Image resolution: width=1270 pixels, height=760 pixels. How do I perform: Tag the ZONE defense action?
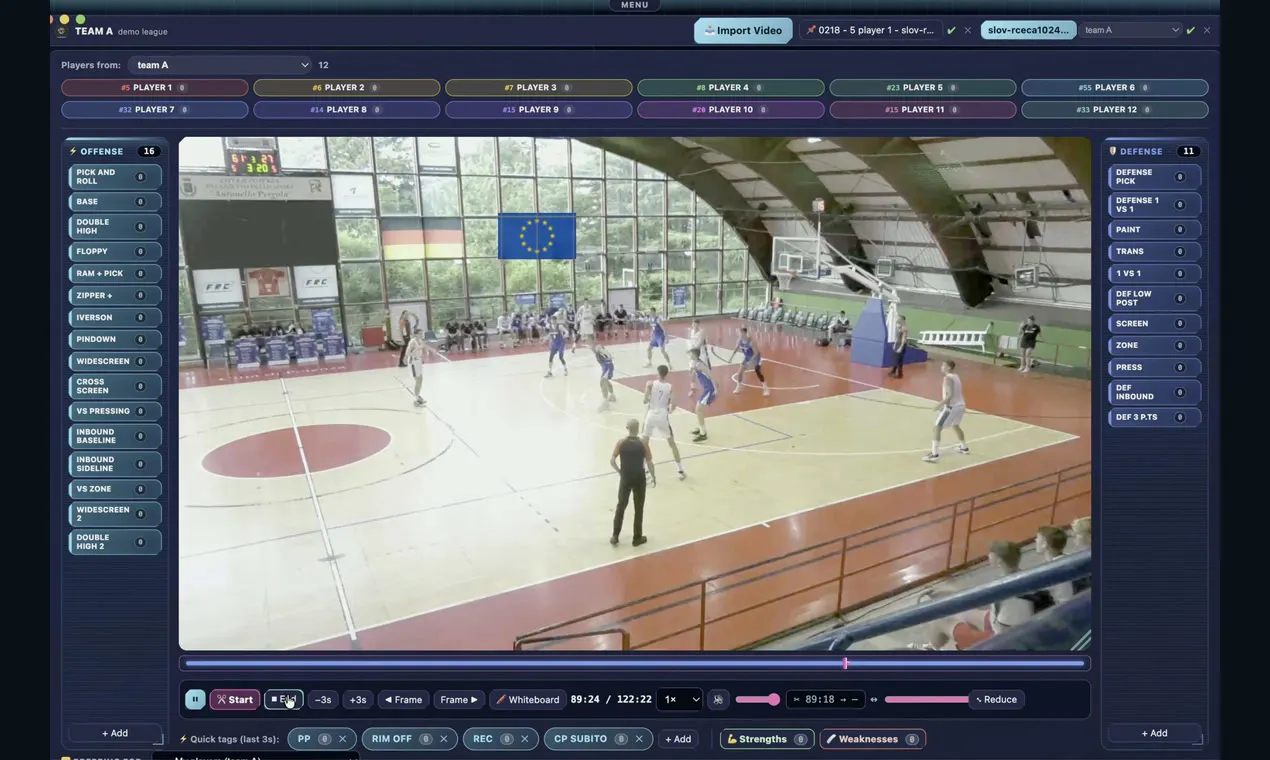click(x=1155, y=345)
